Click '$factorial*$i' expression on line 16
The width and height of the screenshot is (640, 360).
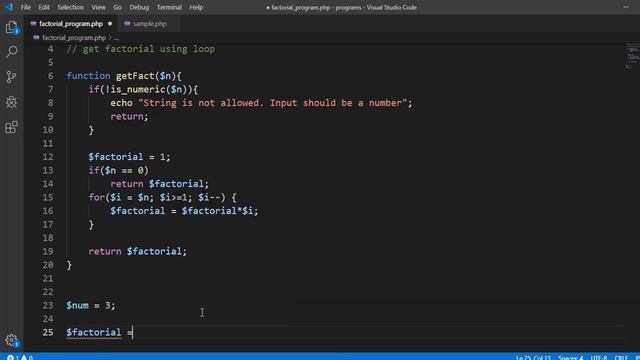point(217,211)
